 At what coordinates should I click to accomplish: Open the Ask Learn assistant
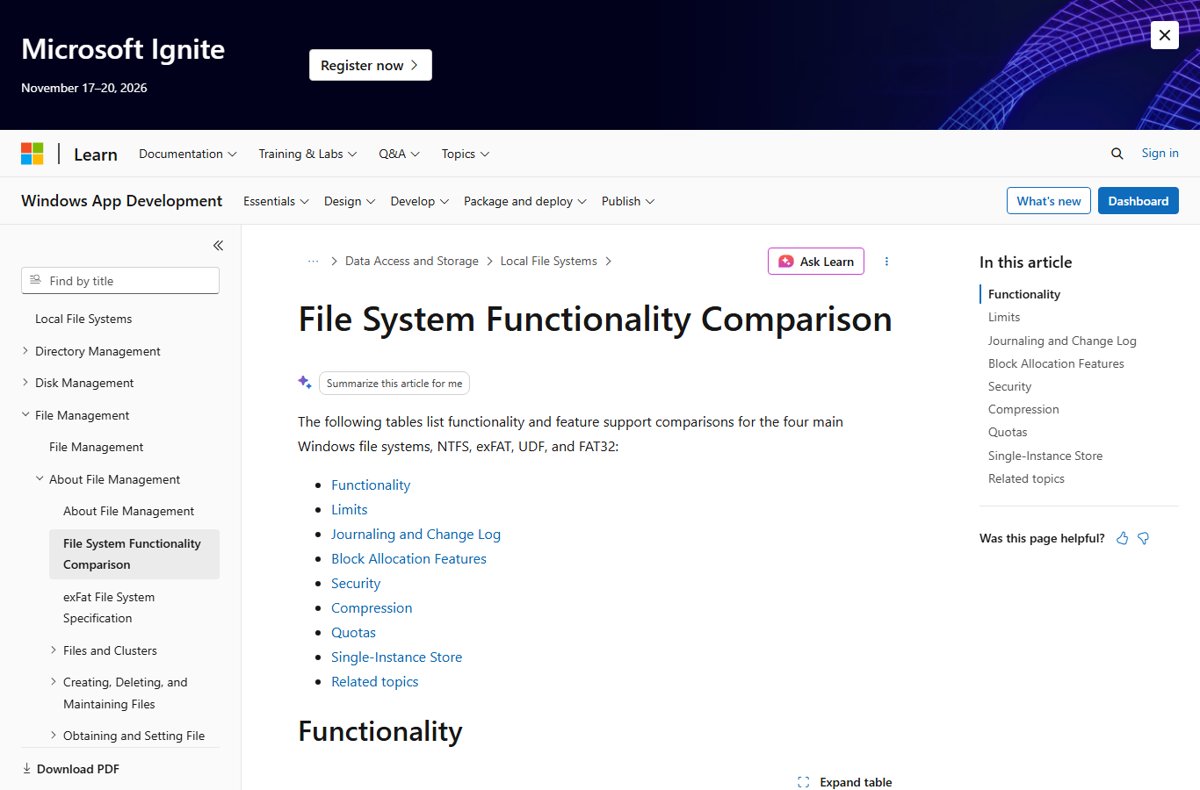(816, 261)
